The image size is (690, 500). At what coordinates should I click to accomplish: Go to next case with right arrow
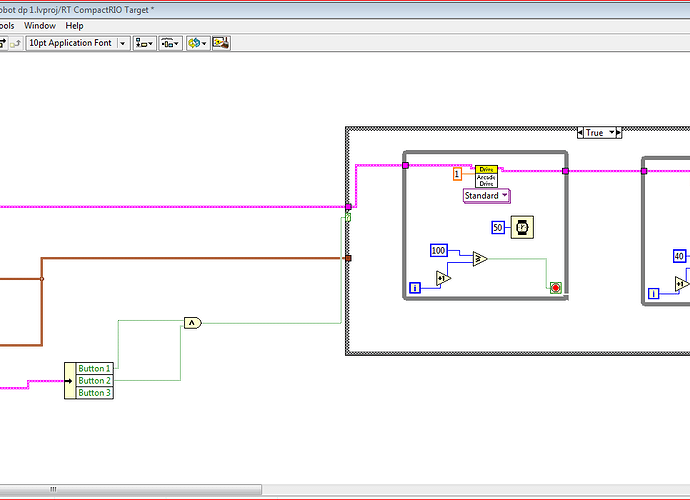point(619,132)
